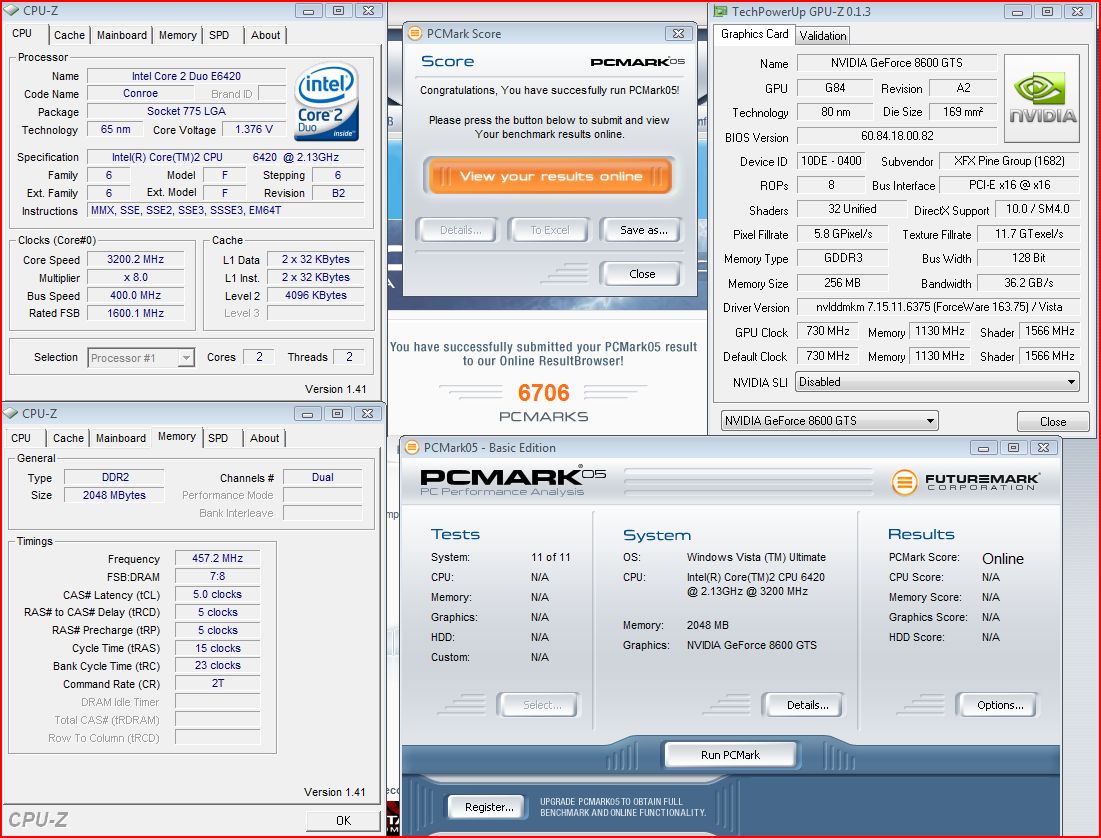Viewport: 1101px width, 838px height.
Task: Open Cache tab in lower CPU-Z window
Action: click(x=69, y=438)
